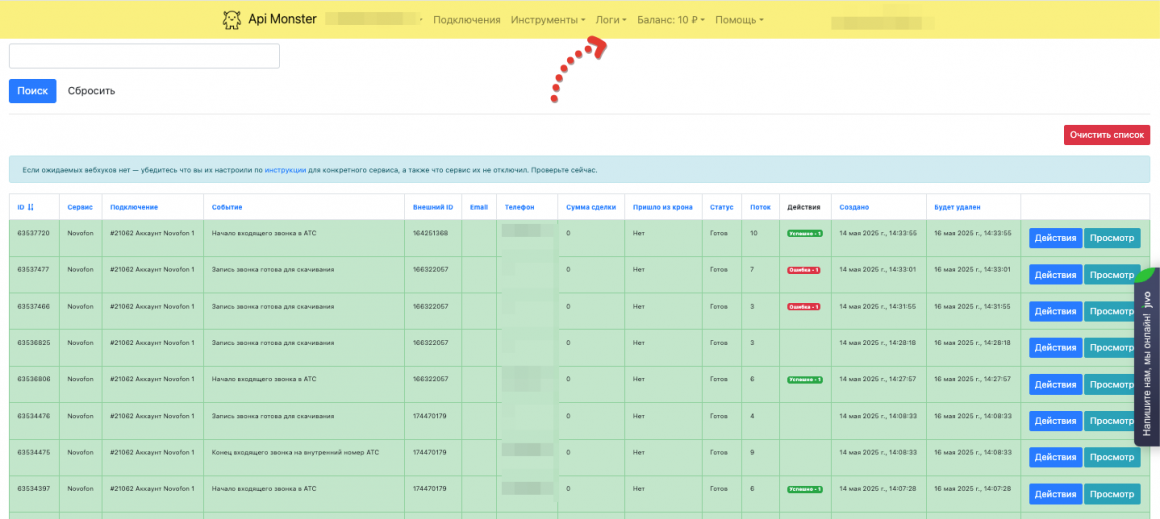Select the ID cell 63537720

click(33, 233)
